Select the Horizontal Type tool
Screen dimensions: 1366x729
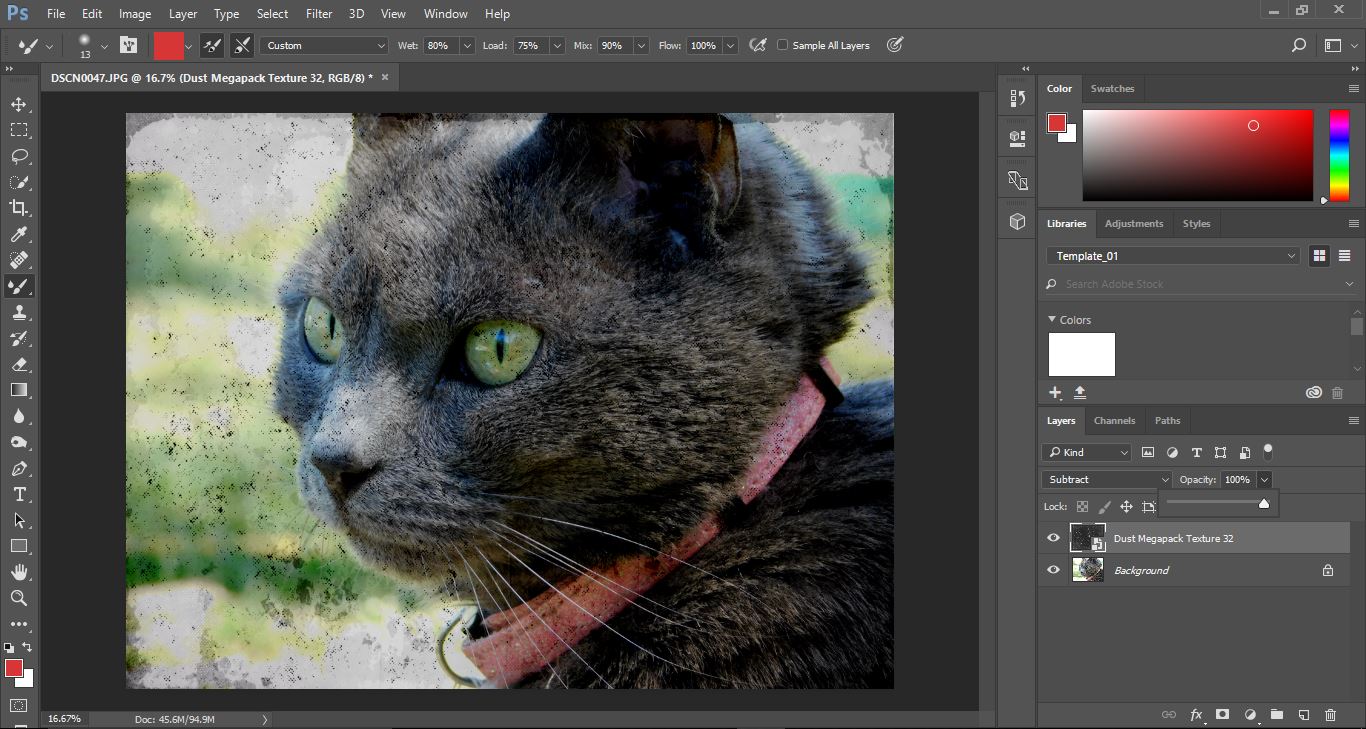coord(19,494)
